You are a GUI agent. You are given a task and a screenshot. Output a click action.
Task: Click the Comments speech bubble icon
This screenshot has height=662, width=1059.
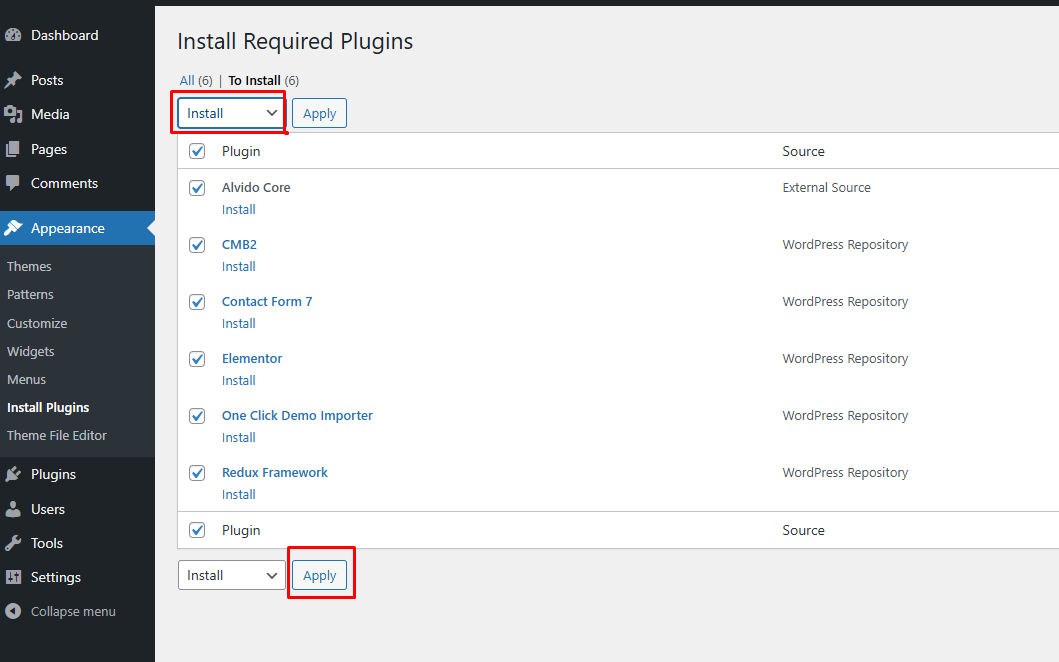[13, 183]
